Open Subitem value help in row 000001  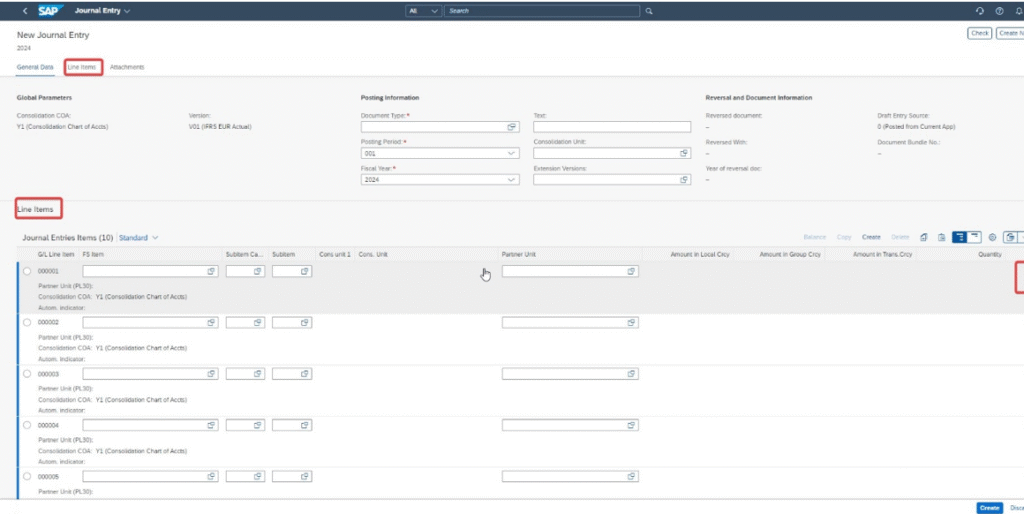305,271
